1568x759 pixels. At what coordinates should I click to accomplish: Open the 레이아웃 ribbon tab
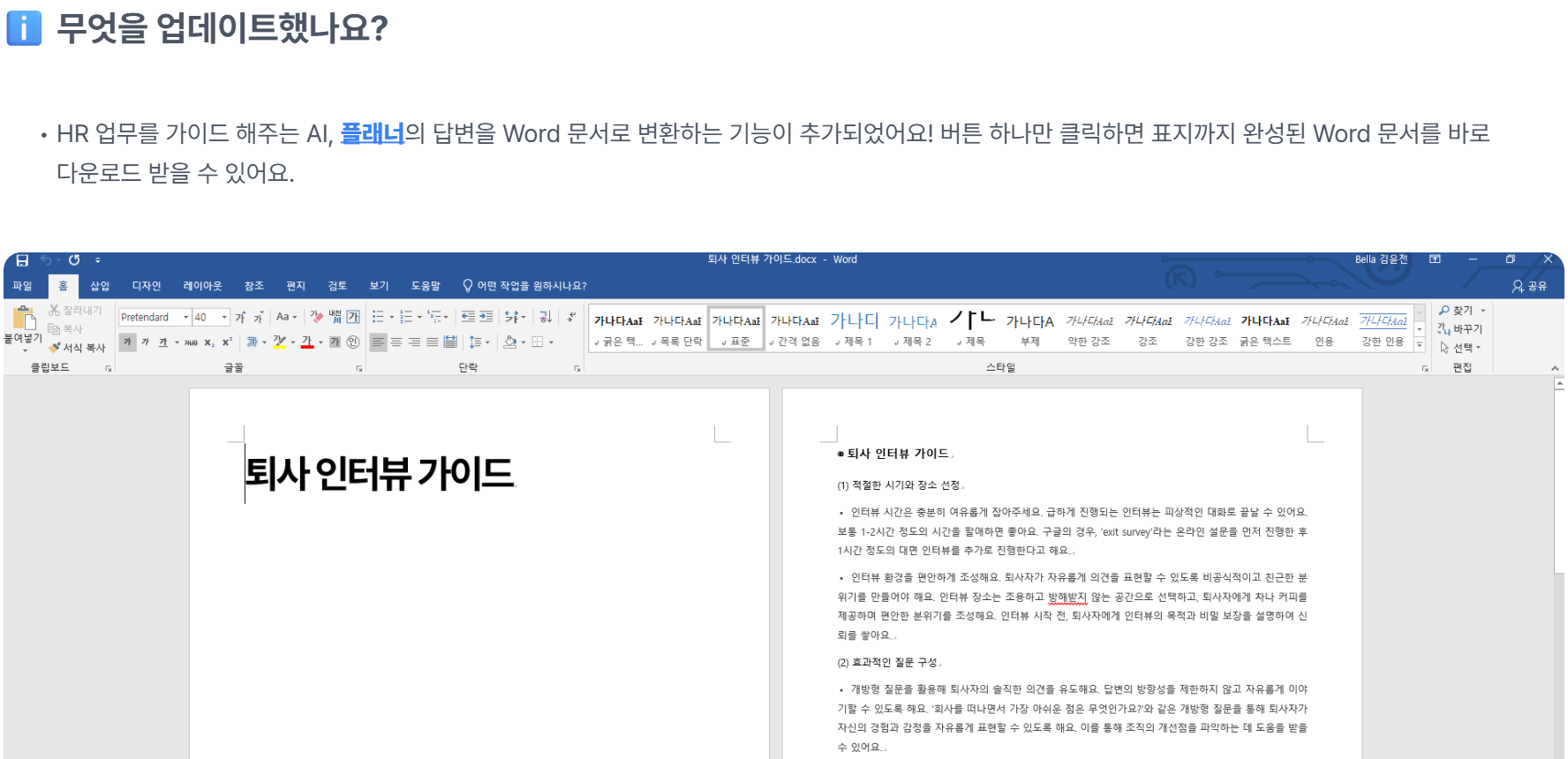(x=202, y=286)
